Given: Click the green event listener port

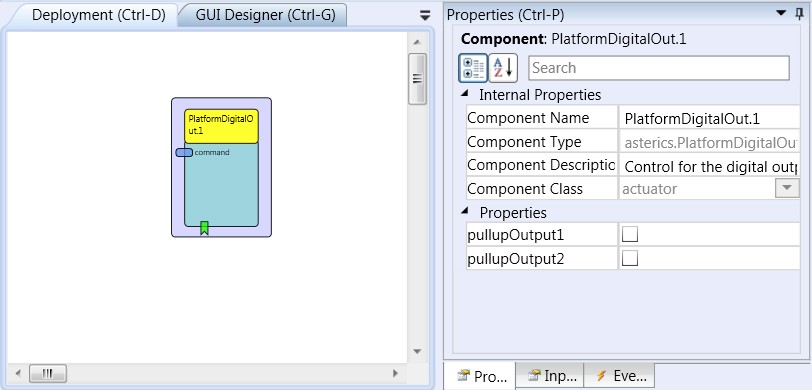Looking at the screenshot, I should (x=204, y=228).
